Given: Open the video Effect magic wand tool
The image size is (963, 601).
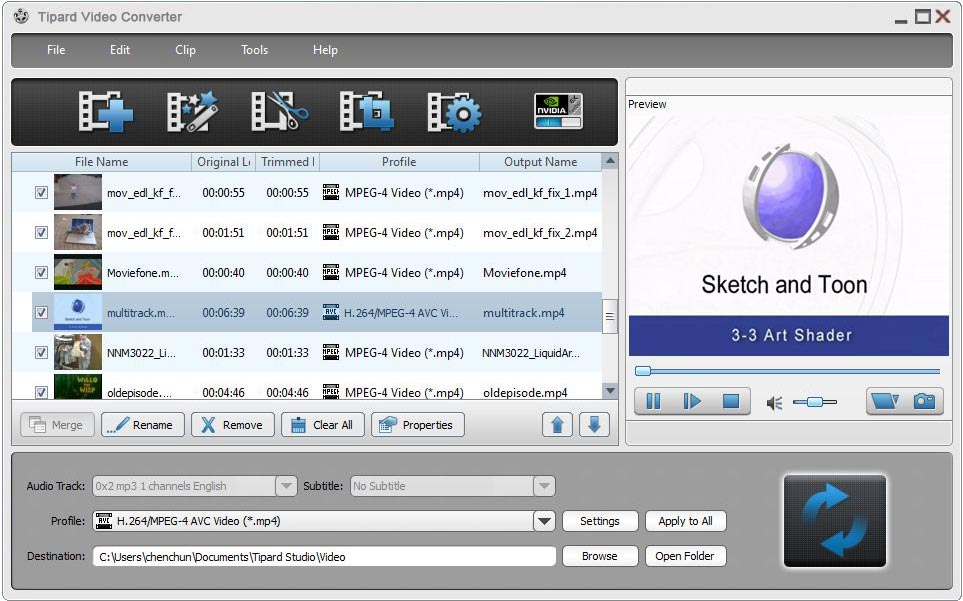Looking at the screenshot, I should coord(192,112).
